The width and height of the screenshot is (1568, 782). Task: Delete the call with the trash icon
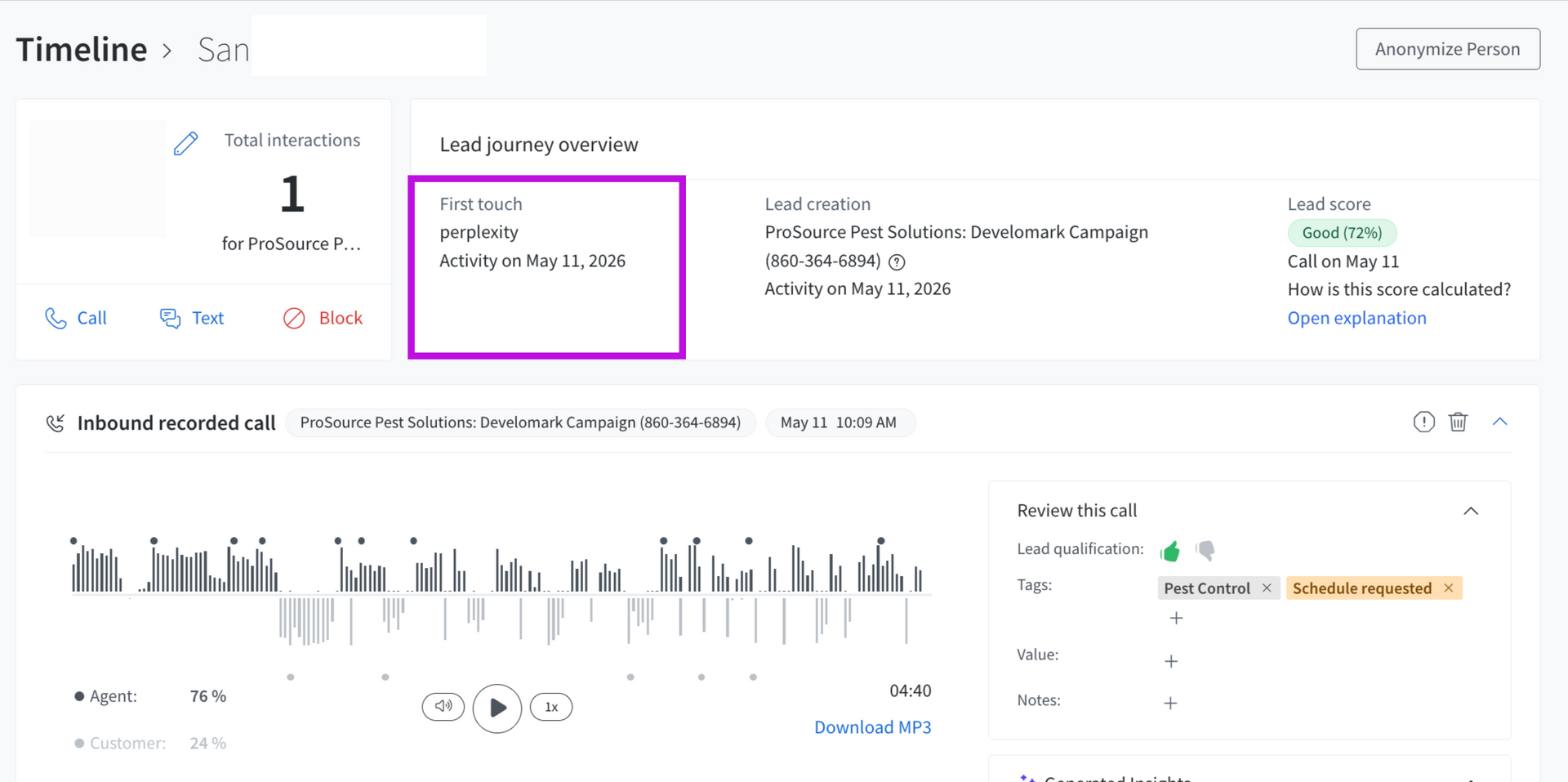[1458, 422]
